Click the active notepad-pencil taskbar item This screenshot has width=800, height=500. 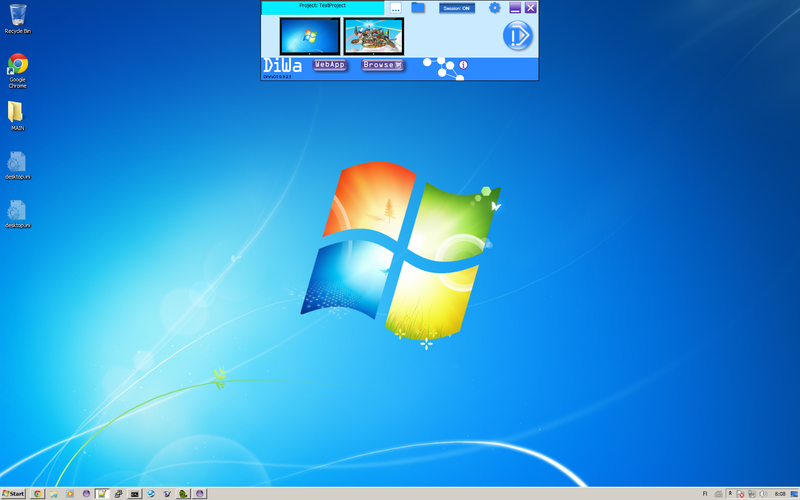102,493
